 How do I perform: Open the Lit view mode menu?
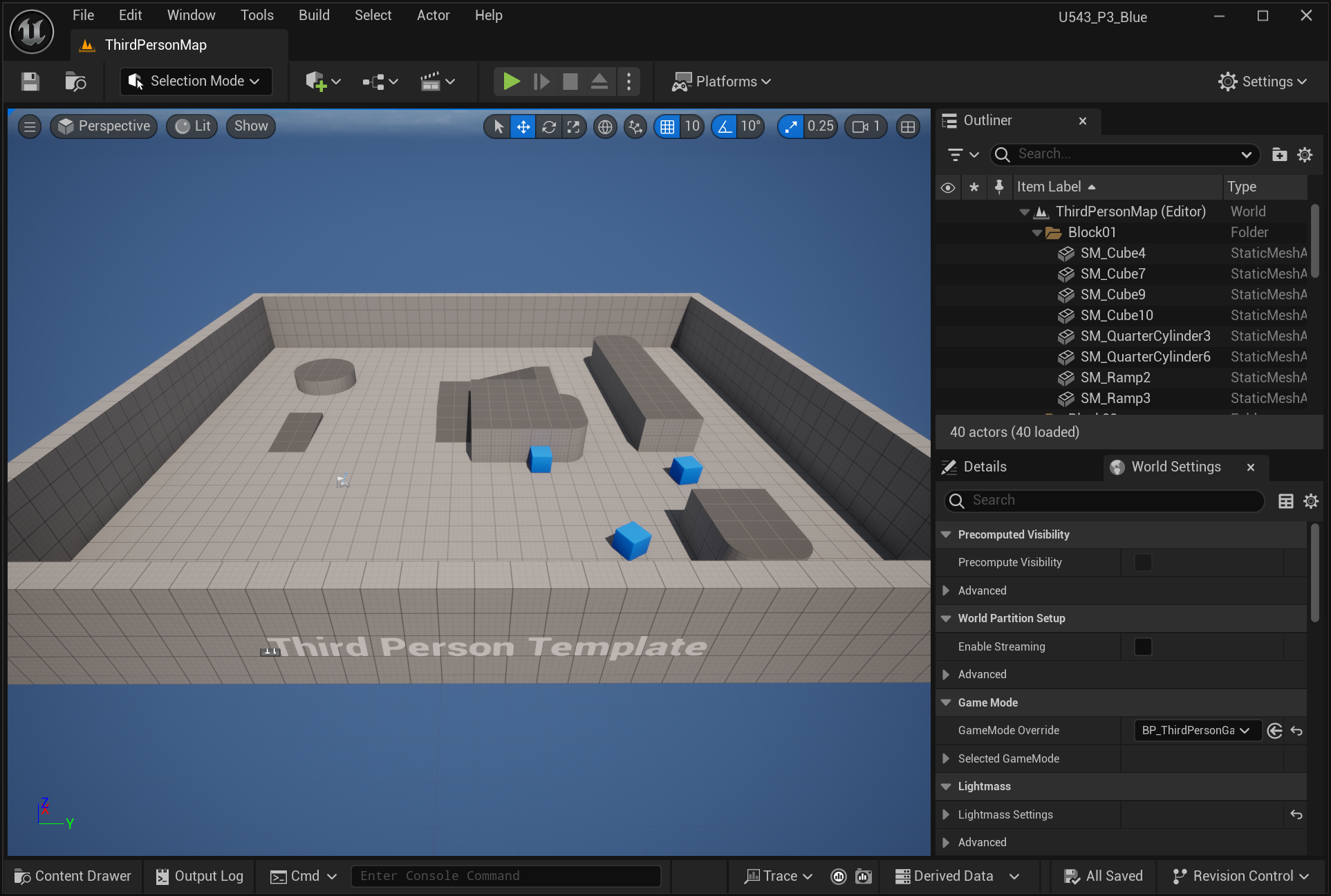tap(192, 127)
